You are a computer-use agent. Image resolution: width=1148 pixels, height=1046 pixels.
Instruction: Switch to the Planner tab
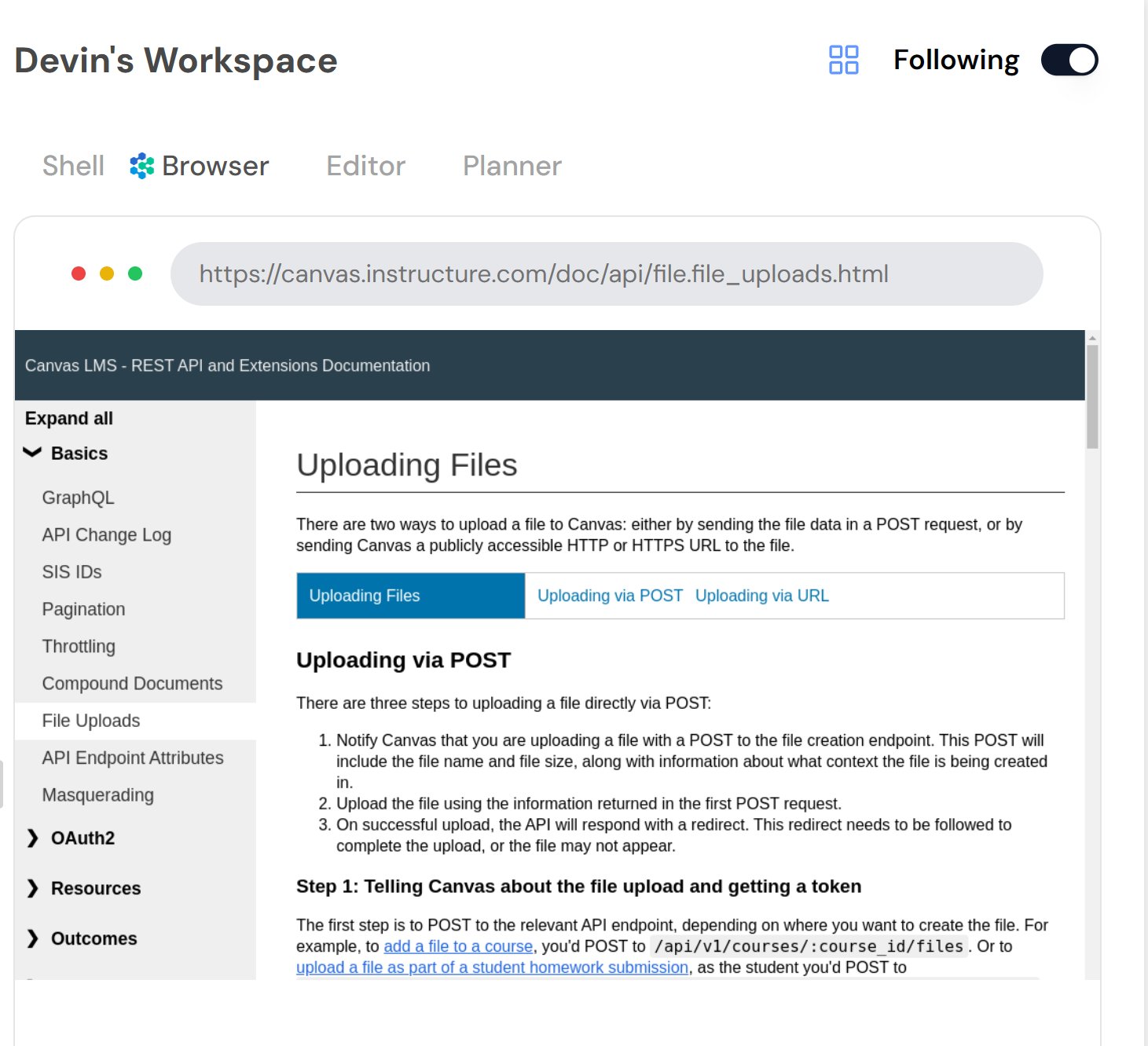512,166
